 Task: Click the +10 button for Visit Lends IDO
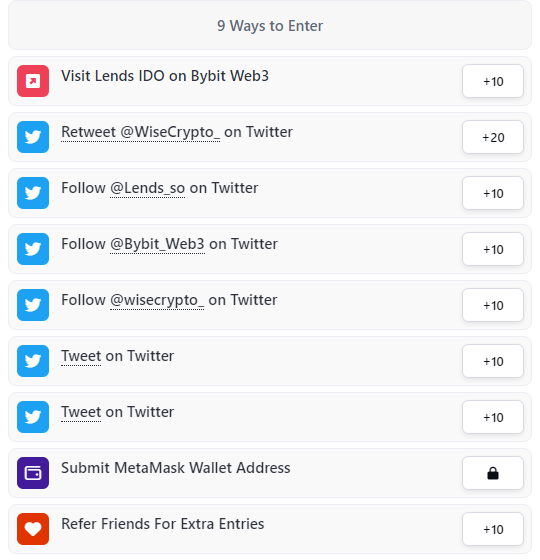[x=493, y=81]
